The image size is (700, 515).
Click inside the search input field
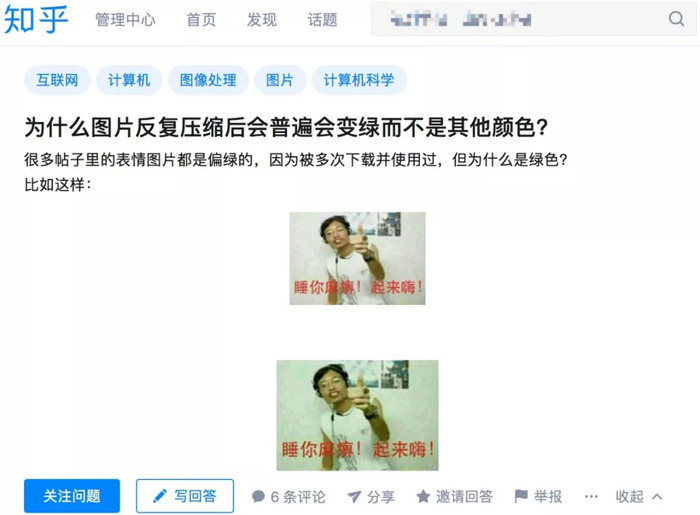tap(518, 19)
